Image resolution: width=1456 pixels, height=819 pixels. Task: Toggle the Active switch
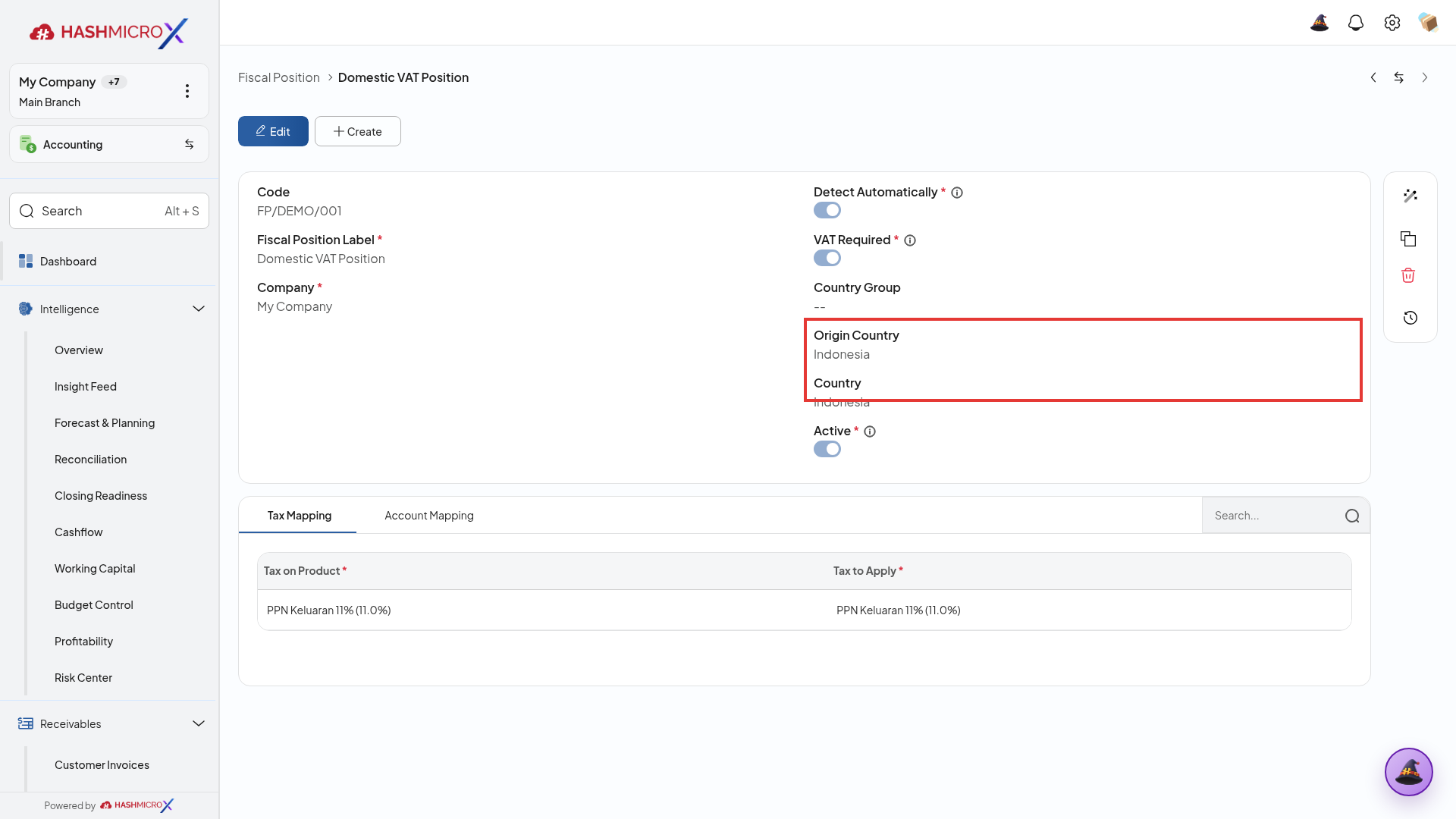[827, 449]
